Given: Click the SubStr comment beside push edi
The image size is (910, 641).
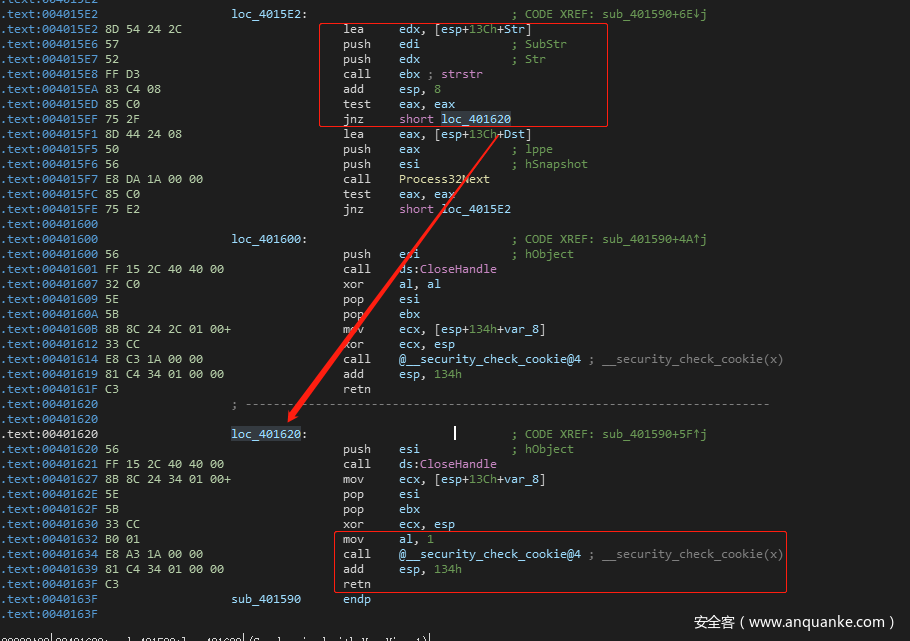Looking at the screenshot, I should pyautogui.click(x=545, y=44).
